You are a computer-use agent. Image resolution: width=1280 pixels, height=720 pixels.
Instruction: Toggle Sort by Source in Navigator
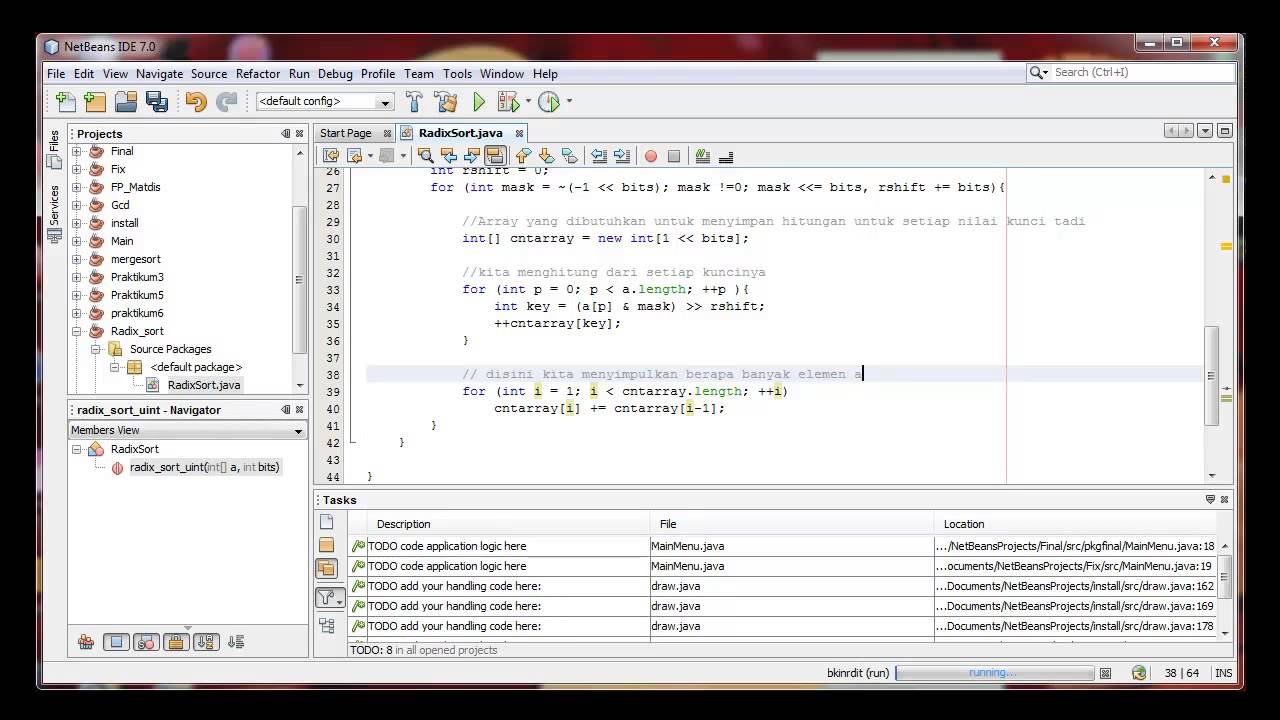[x=236, y=642]
